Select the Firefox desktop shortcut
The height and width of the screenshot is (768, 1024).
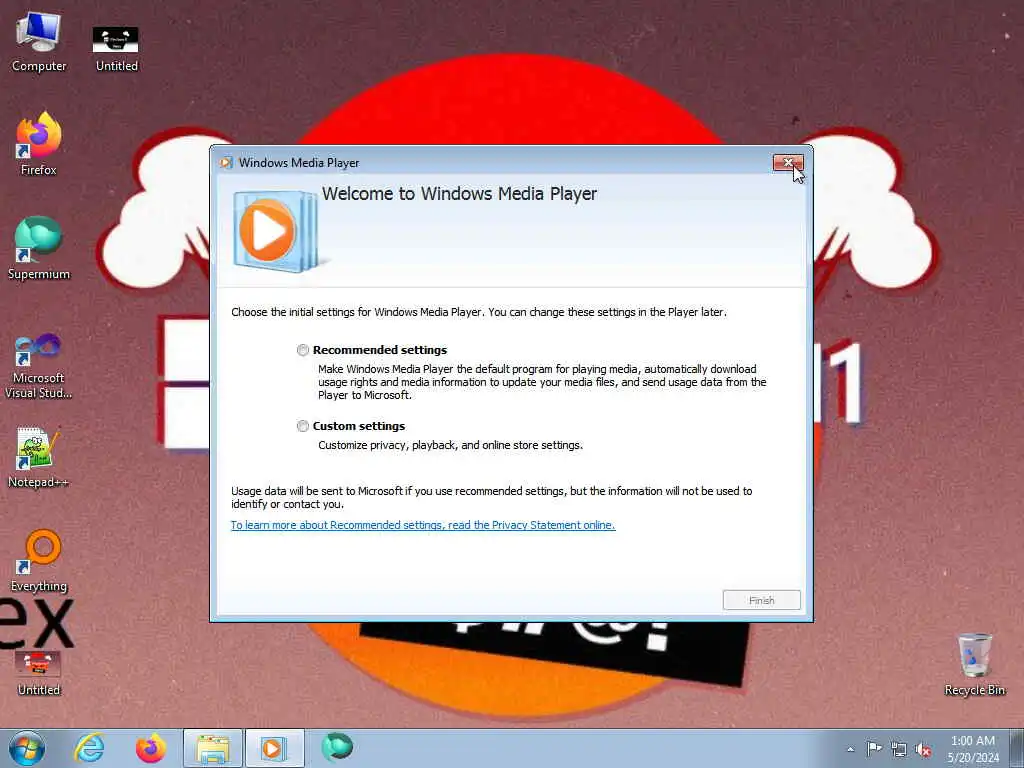tap(39, 144)
